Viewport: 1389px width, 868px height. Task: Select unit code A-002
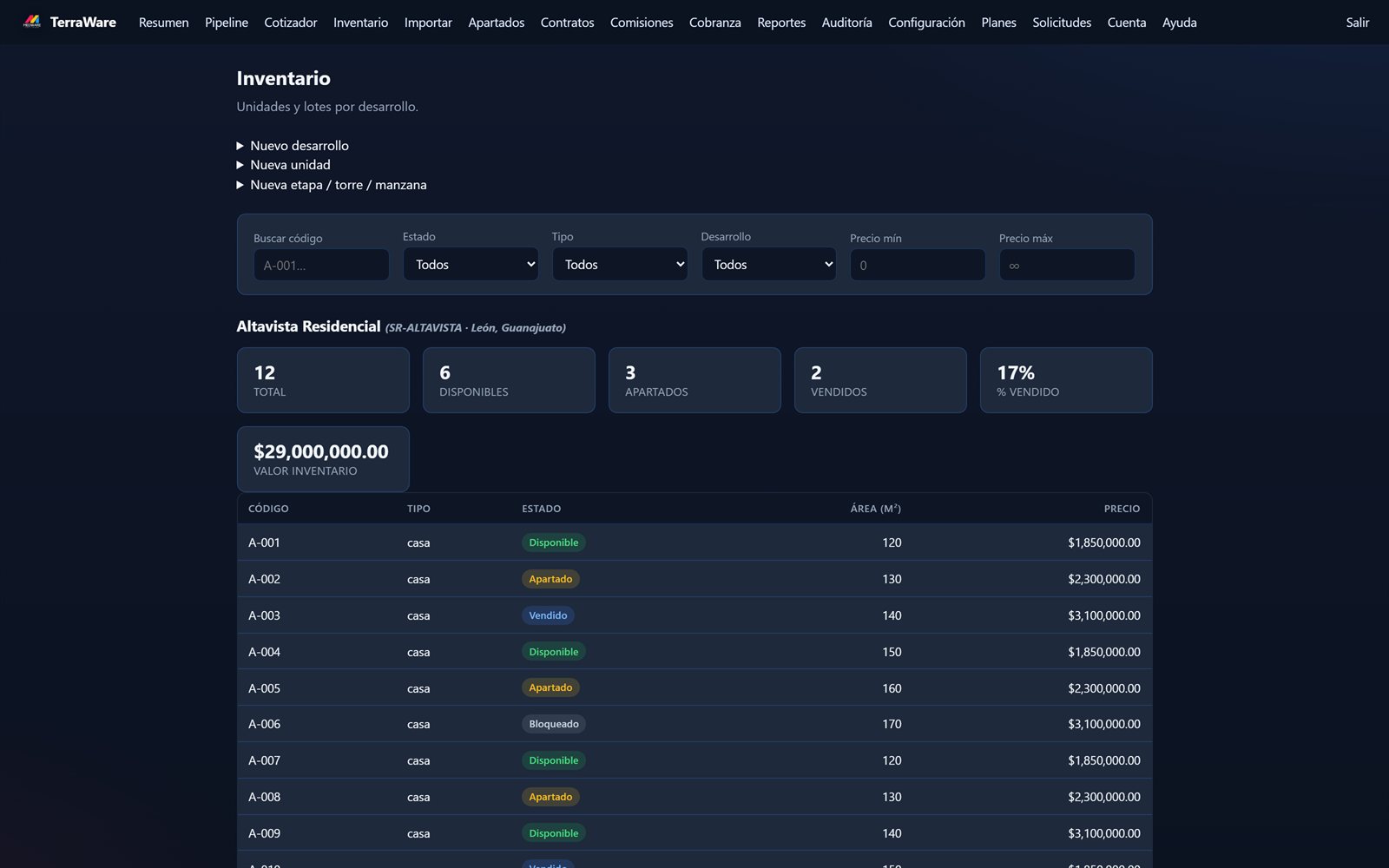coord(264,579)
